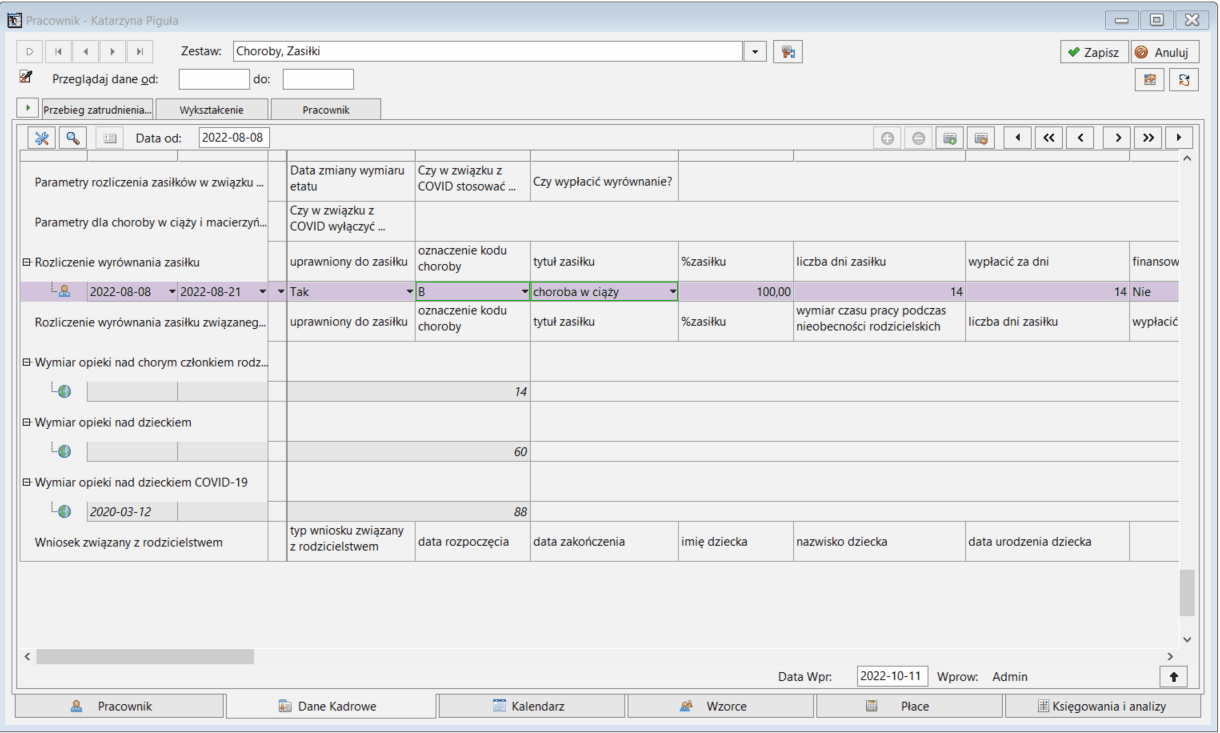Viewport: 1220px width, 733px height.
Task: Click the filled left triangle grid navigation button
Action: pyautogui.click(x=1018, y=138)
